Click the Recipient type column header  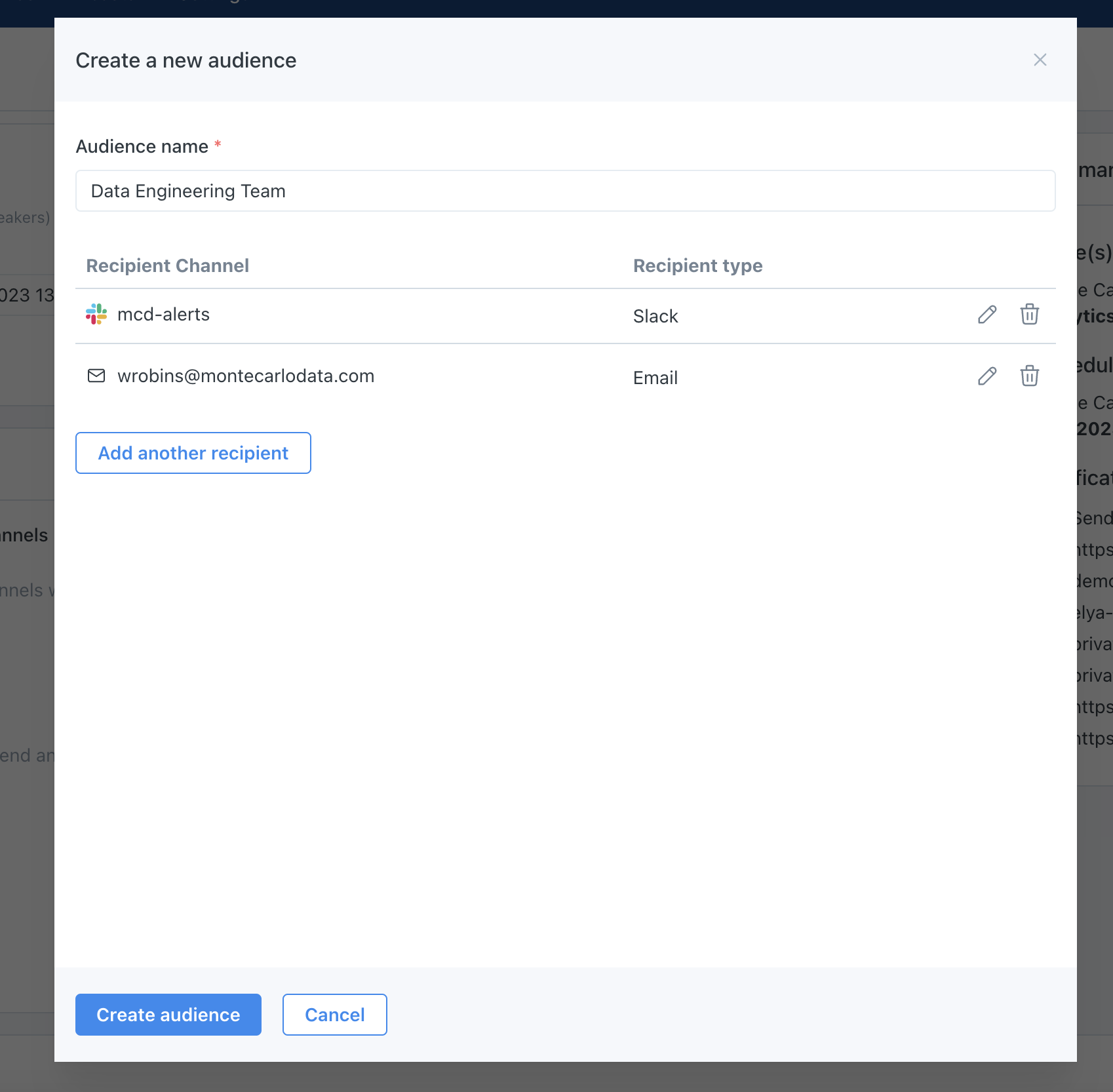(x=698, y=265)
